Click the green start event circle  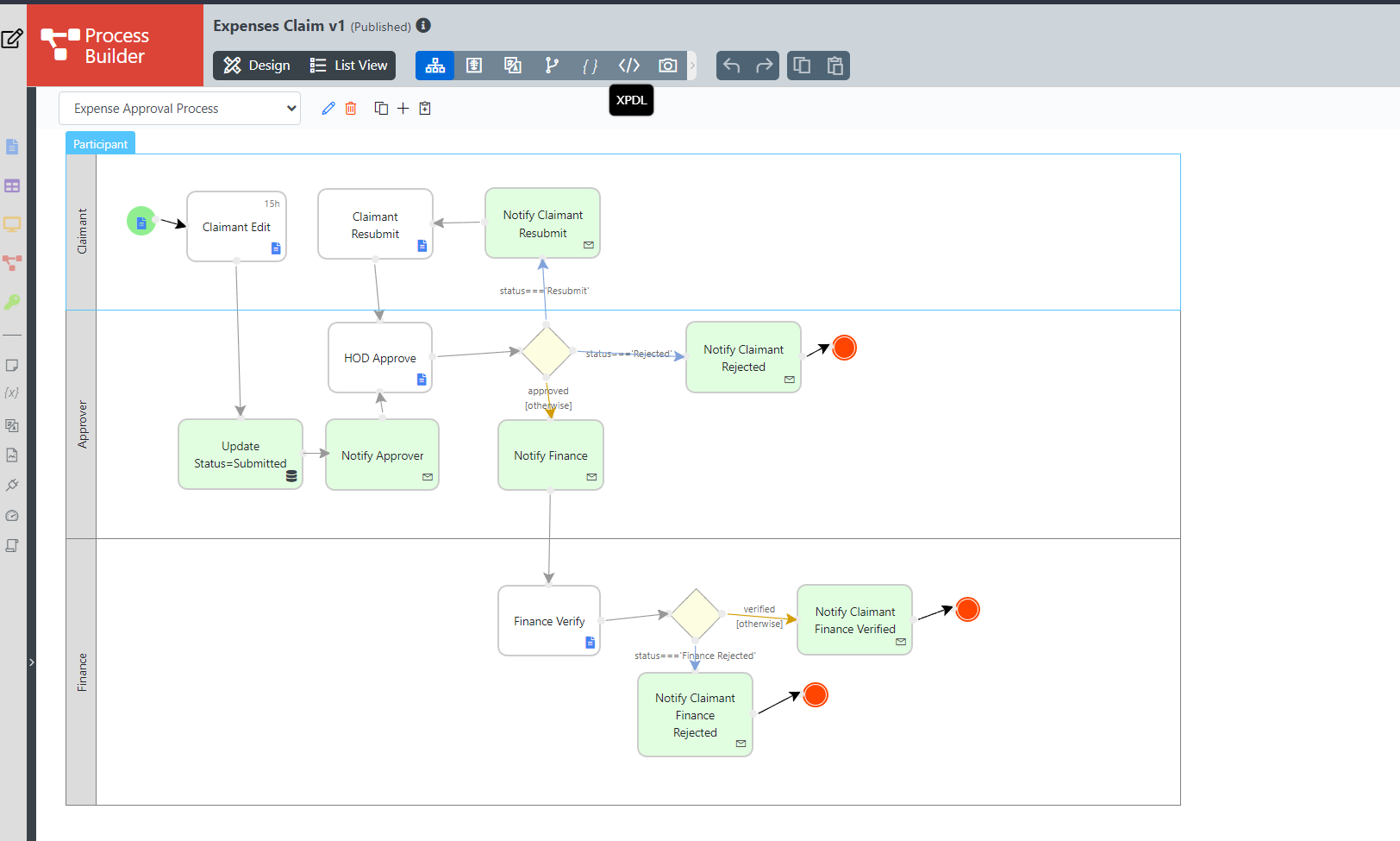click(141, 222)
